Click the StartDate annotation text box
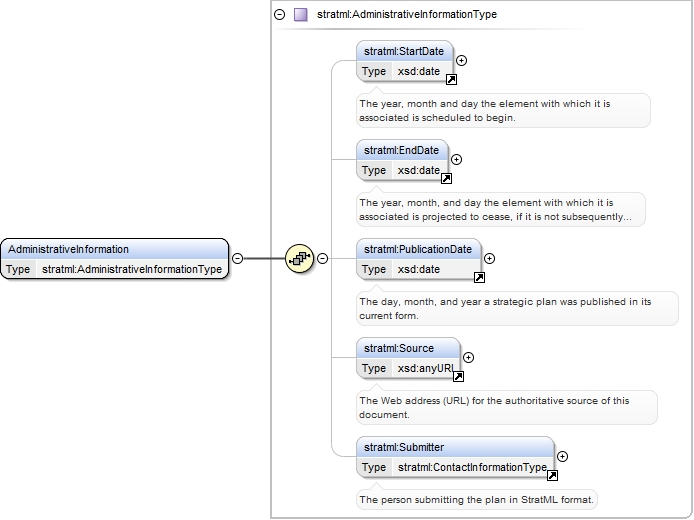The height and width of the screenshot is (520, 694). point(503,111)
